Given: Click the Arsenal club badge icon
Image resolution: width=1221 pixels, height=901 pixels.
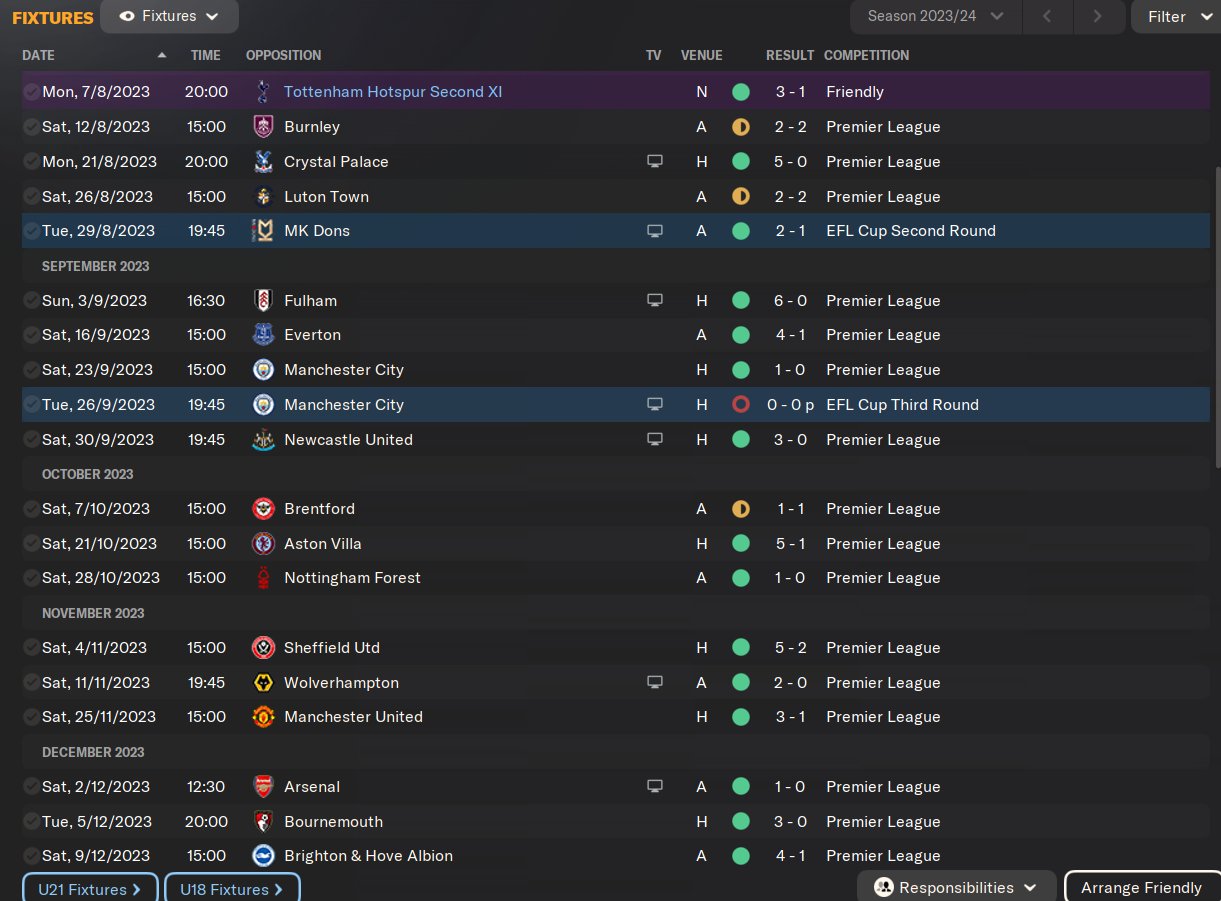Looking at the screenshot, I should click(263, 787).
